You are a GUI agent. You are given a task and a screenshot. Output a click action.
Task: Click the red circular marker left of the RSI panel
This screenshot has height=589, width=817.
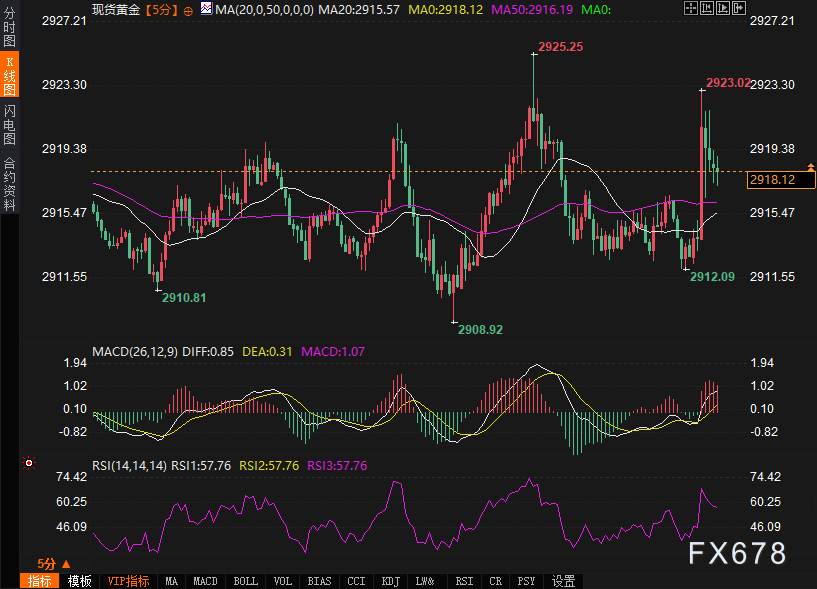29,464
